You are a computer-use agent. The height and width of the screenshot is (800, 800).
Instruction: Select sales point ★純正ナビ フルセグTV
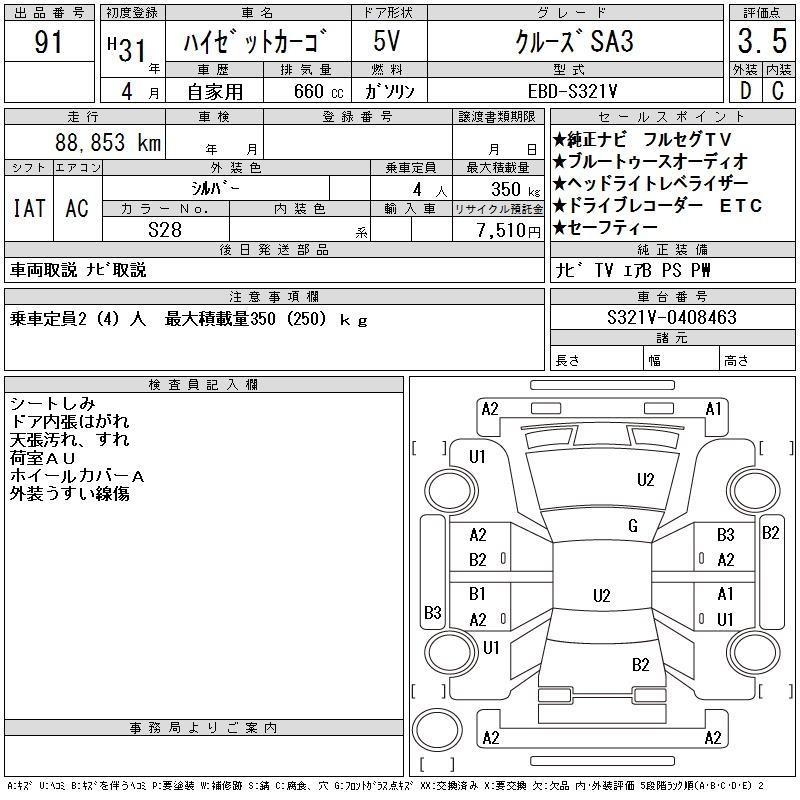[x=642, y=139]
